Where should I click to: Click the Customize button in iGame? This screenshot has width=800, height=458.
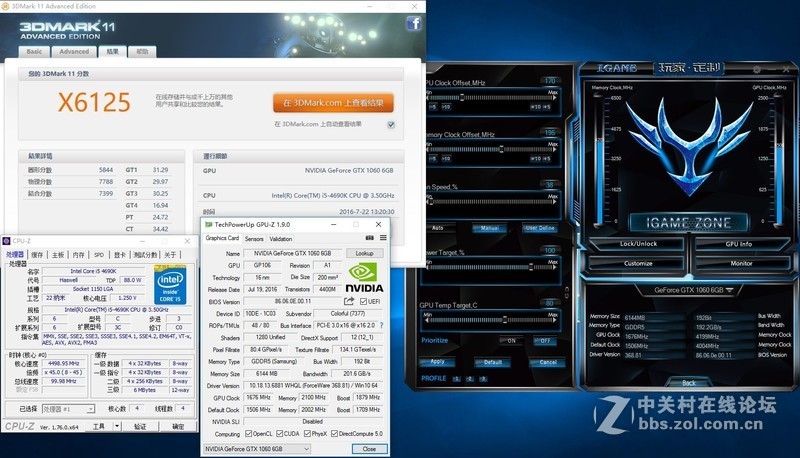(x=638, y=263)
